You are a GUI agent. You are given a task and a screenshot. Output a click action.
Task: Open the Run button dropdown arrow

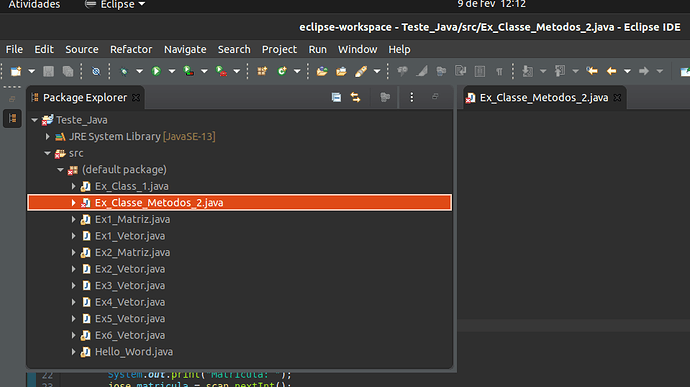[172, 71]
